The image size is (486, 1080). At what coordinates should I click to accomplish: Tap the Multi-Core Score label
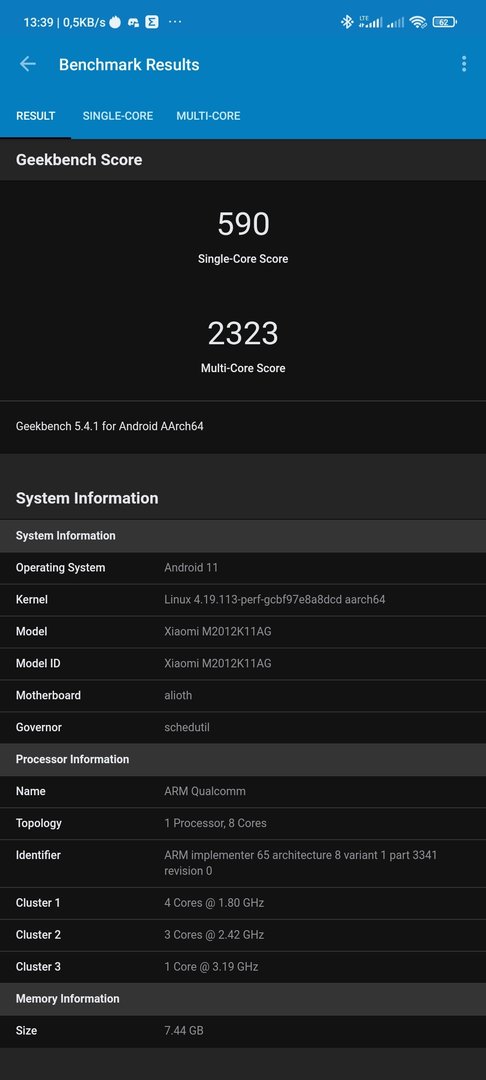pos(243,368)
